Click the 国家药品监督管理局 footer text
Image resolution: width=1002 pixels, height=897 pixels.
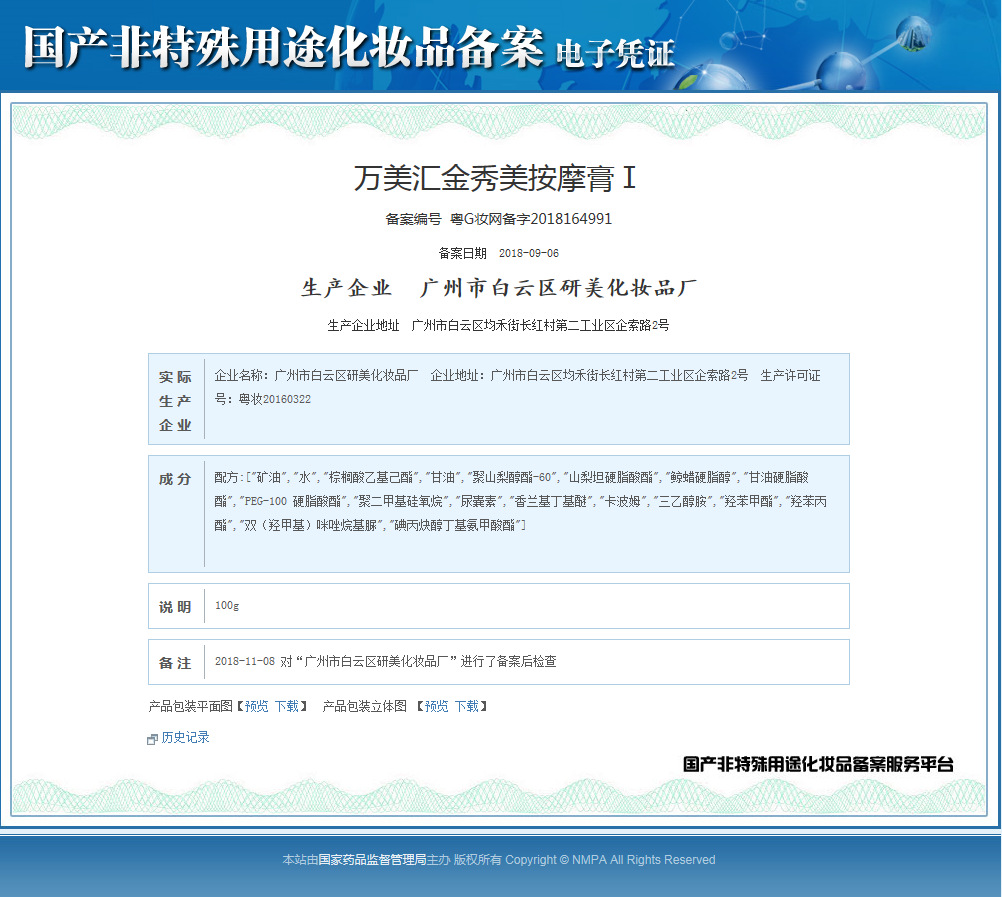(x=372, y=860)
